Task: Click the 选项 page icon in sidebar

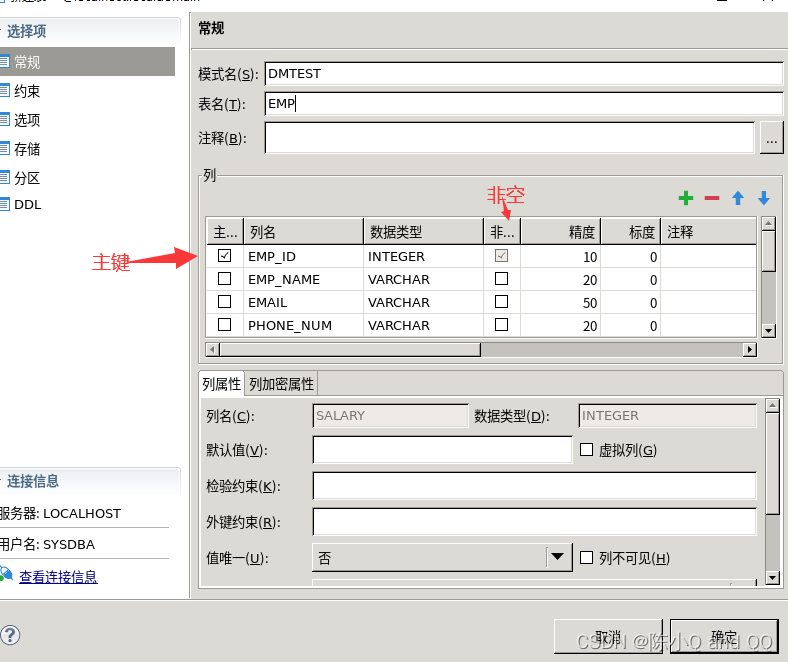Action: (5, 120)
